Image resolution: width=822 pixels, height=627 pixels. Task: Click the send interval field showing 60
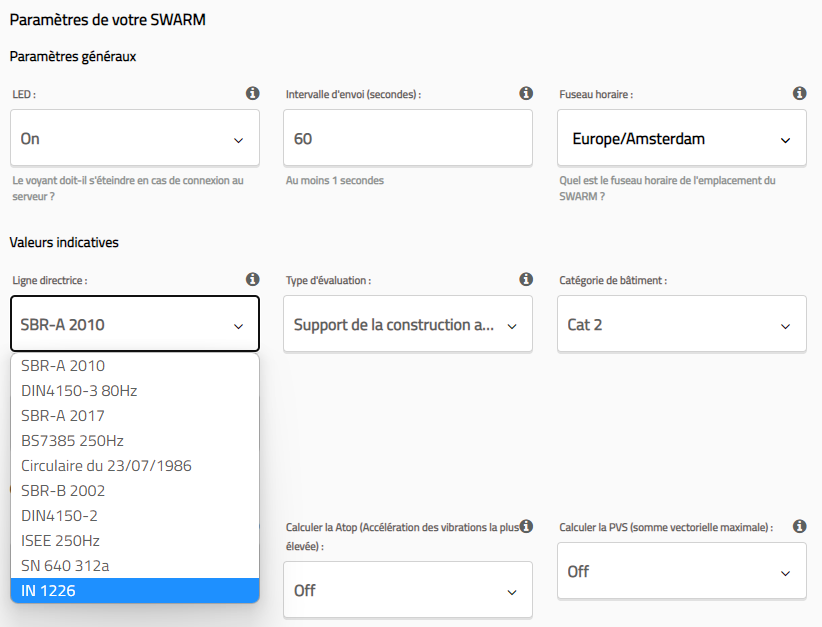(x=407, y=139)
